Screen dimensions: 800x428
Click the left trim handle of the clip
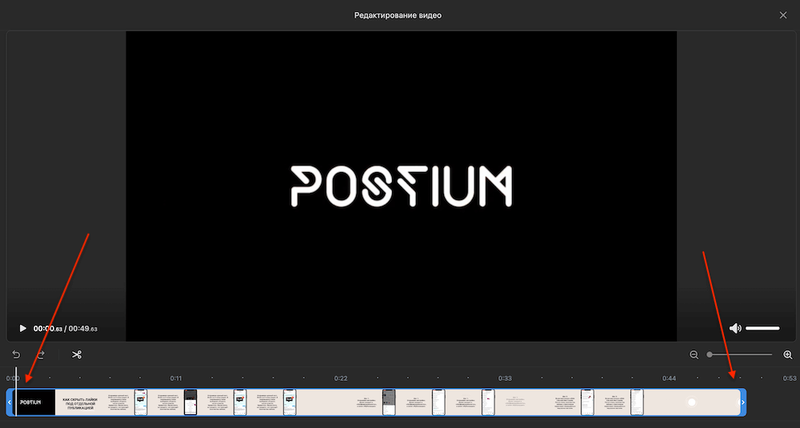pyautogui.click(x=10, y=402)
